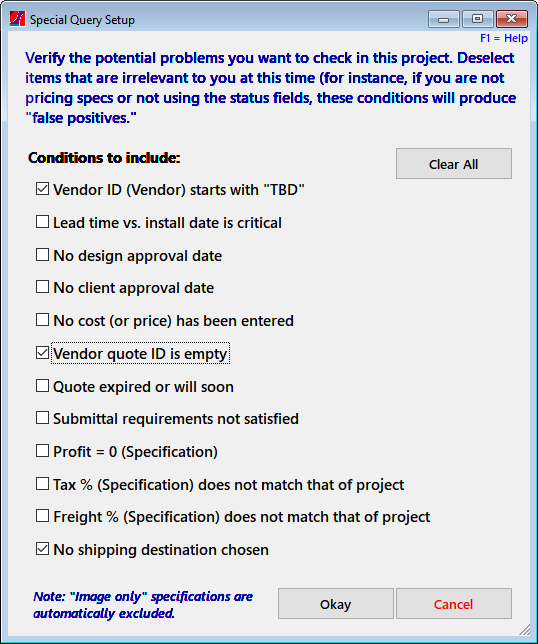Click the red Cancel button
The height and width of the screenshot is (644, 538).
click(x=454, y=604)
